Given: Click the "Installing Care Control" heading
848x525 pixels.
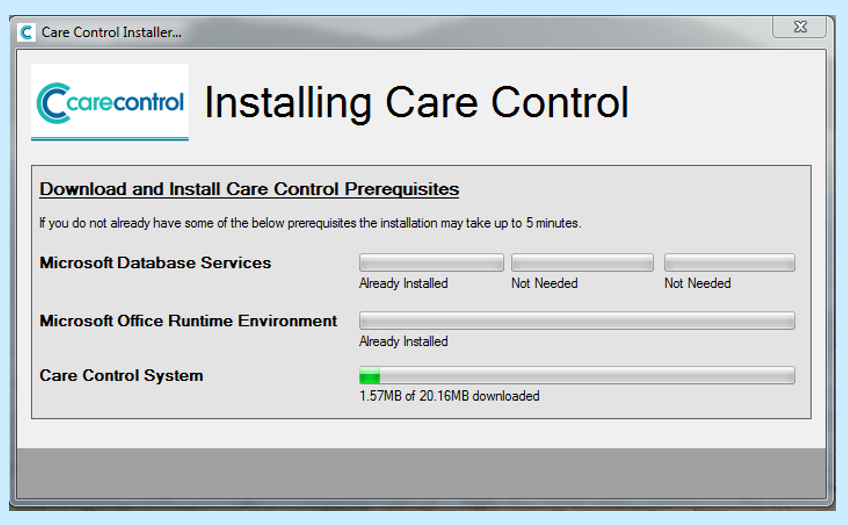Looking at the screenshot, I should click(x=416, y=102).
